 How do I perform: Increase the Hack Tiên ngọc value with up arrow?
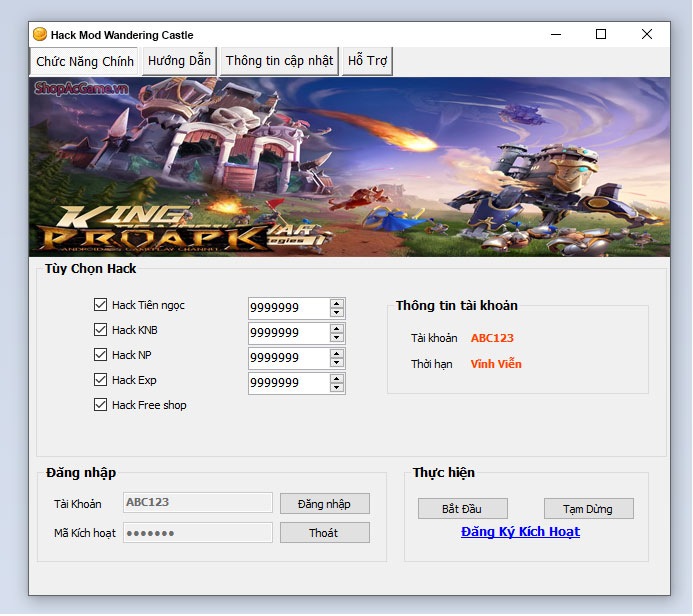[337, 304]
